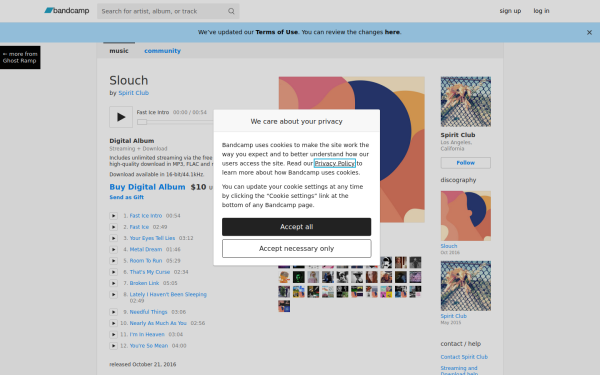
Task: Open the music tab
Action: pos(119,51)
